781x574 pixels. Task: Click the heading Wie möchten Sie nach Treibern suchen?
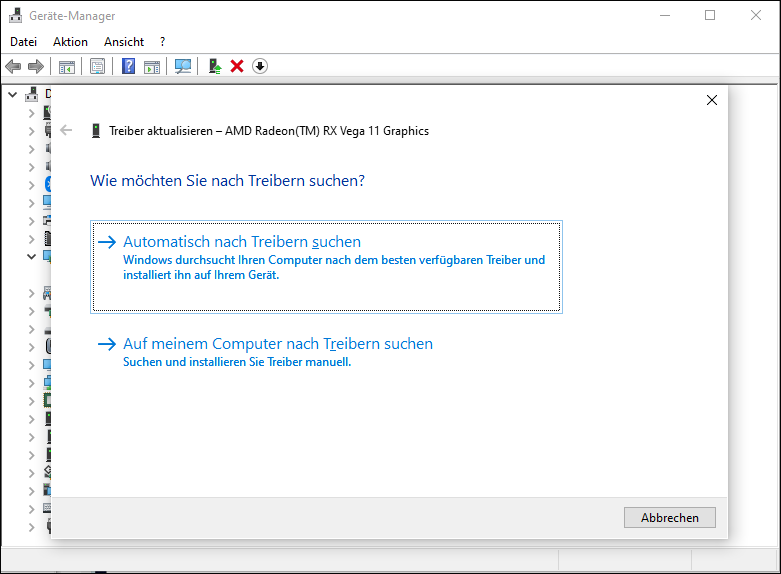coord(227,180)
